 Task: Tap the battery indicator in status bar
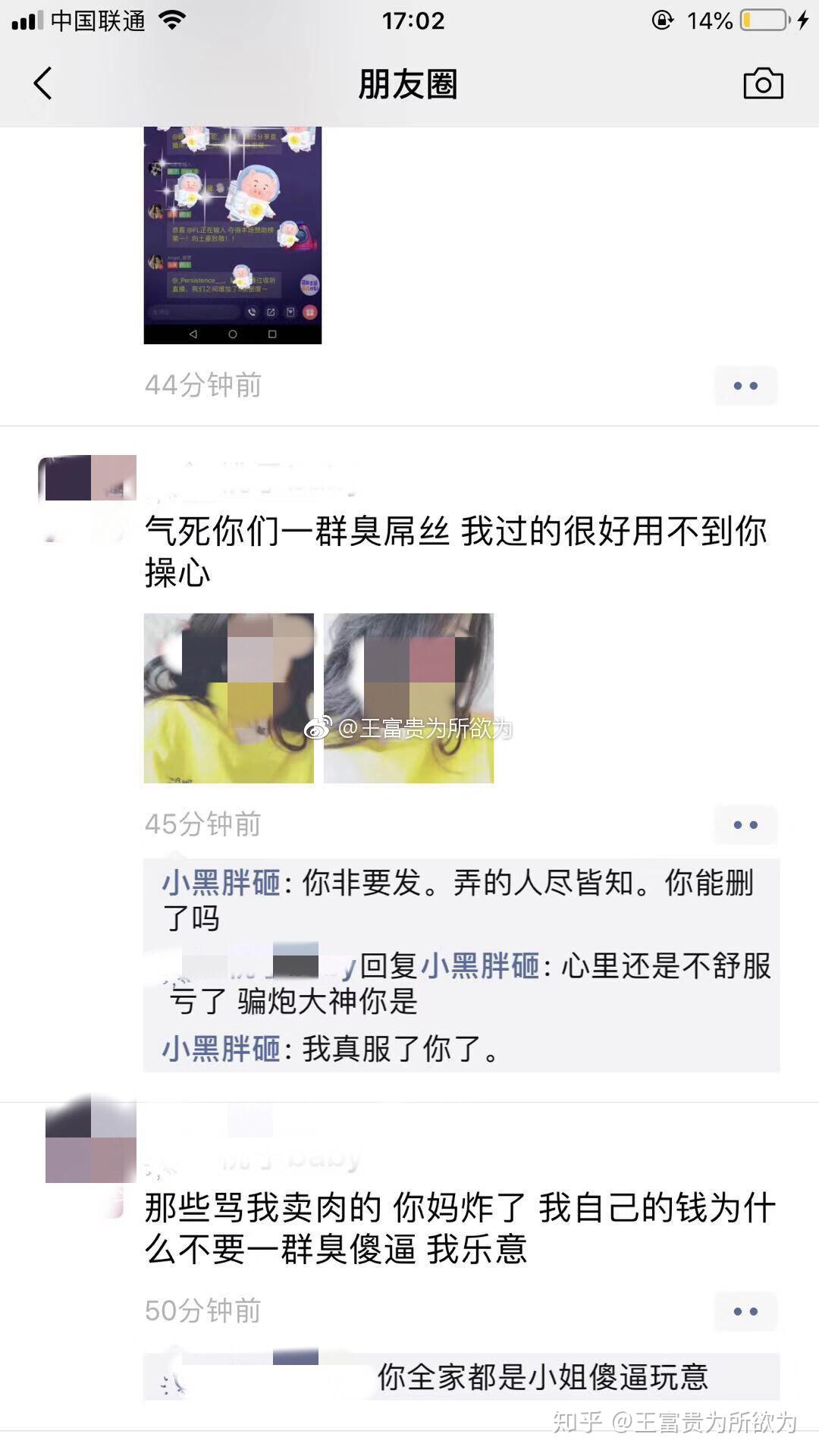tap(765, 20)
